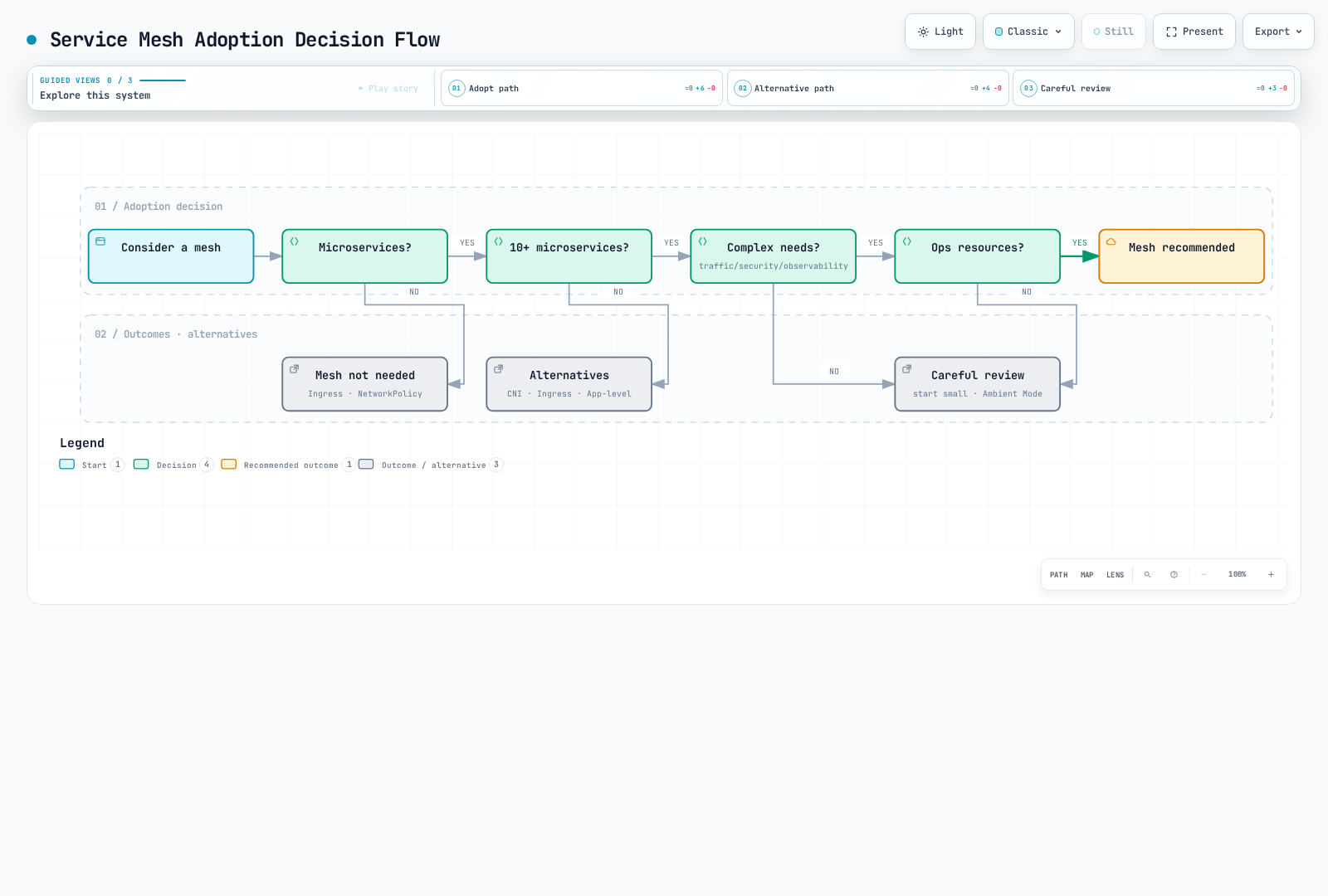This screenshot has width=1328, height=896.
Task: Click the YES label after Ops resources?
Action: coord(1080,243)
